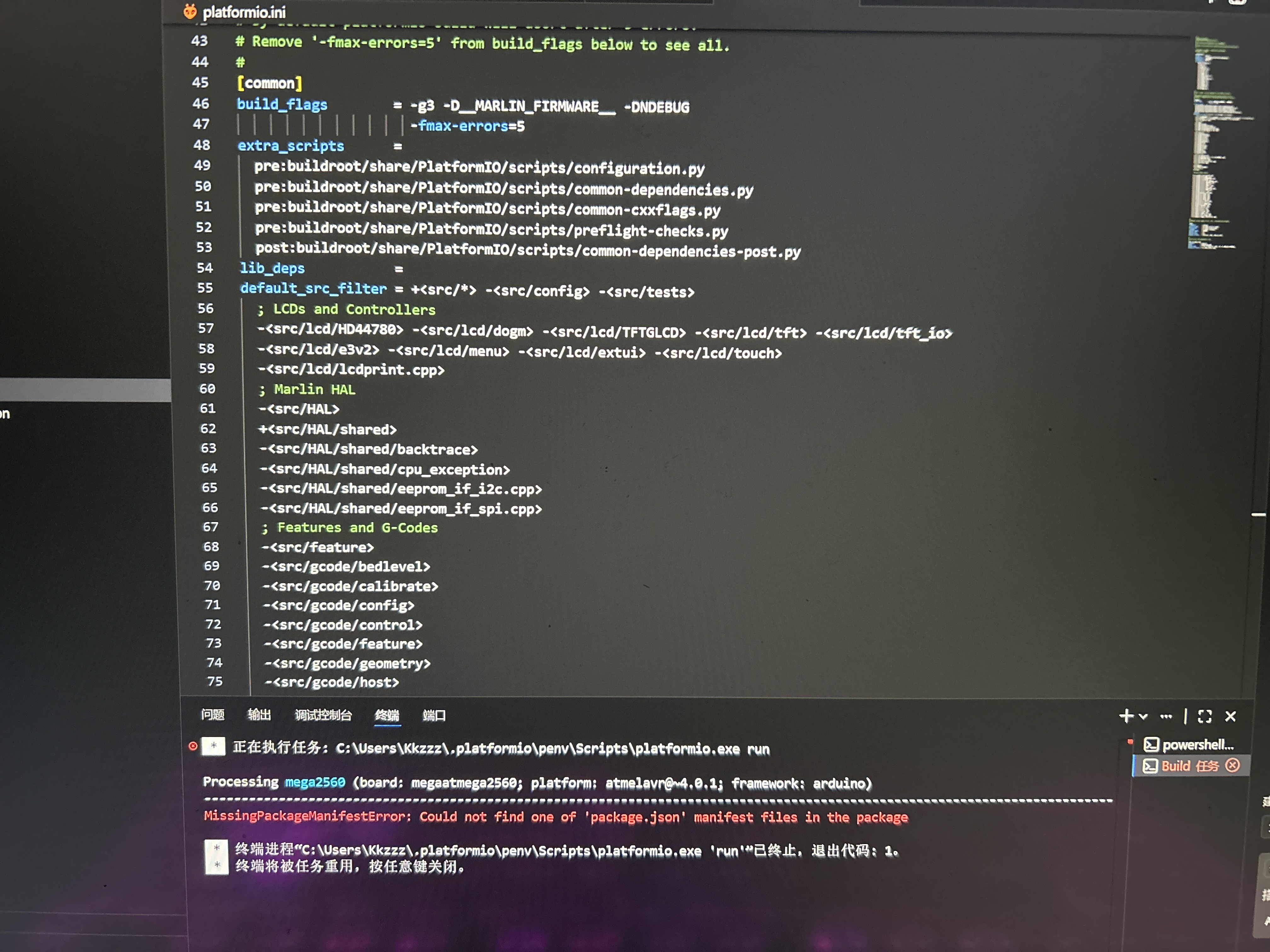Open the terminal launch profile dropdown chevron
Image resolution: width=1270 pixels, height=952 pixels.
click(1143, 716)
